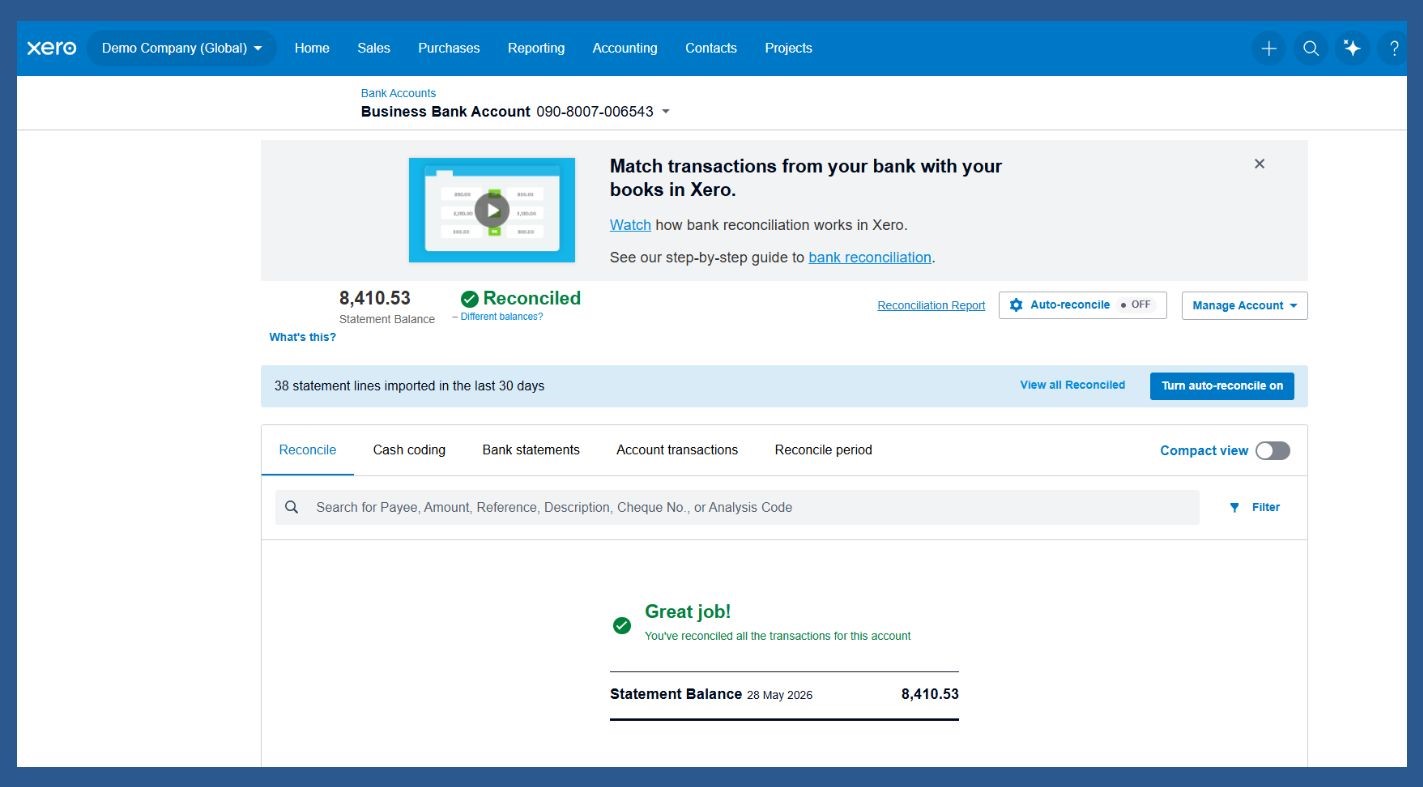
Task: Click the Turn auto-reconcile on button
Action: pyautogui.click(x=1222, y=386)
